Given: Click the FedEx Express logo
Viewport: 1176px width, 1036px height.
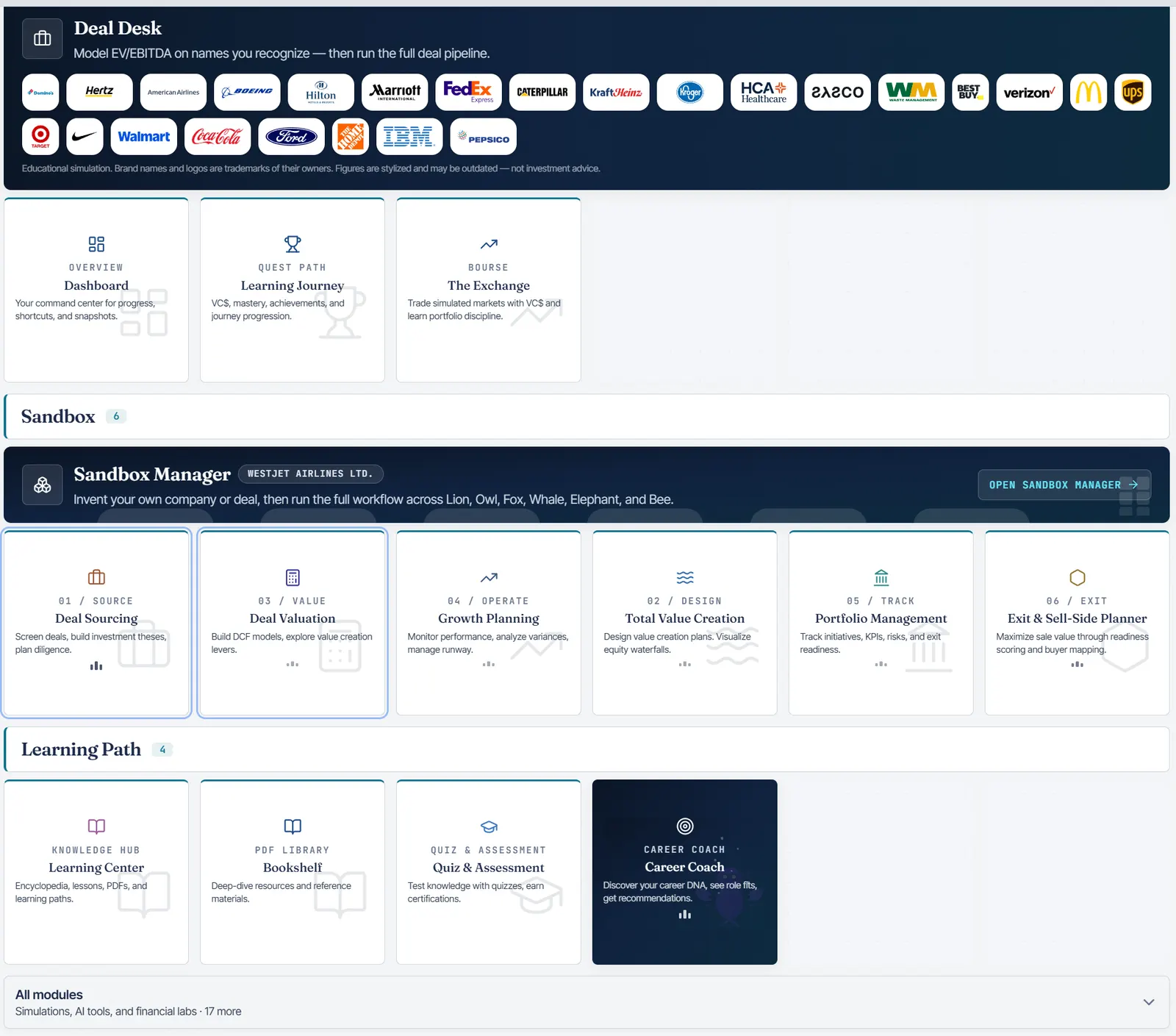Looking at the screenshot, I should (x=468, y=93).
